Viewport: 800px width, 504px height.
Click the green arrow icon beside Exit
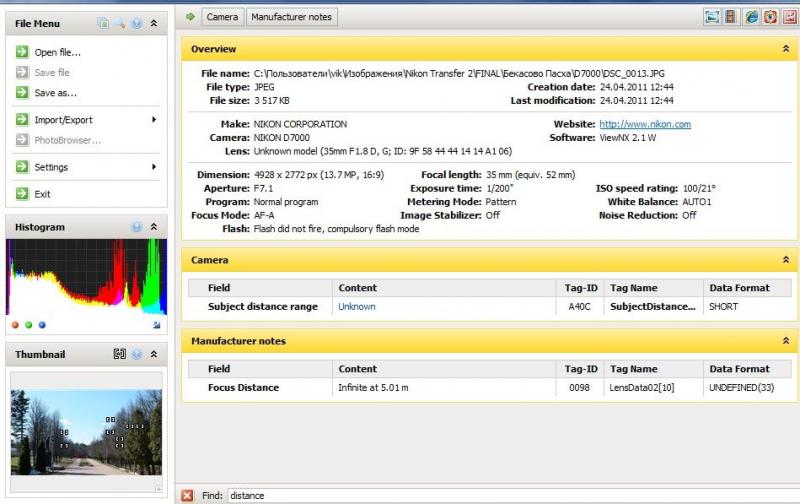pos(22,193)
